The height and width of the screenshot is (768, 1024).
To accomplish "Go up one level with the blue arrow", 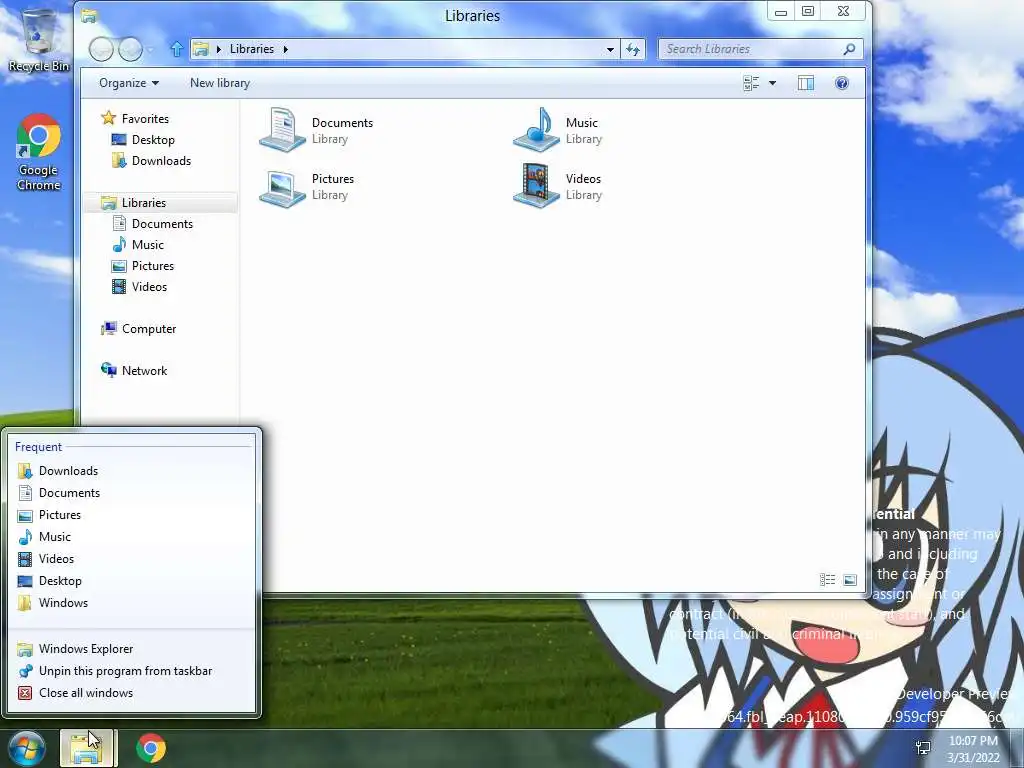I will (x=176, y=49).
